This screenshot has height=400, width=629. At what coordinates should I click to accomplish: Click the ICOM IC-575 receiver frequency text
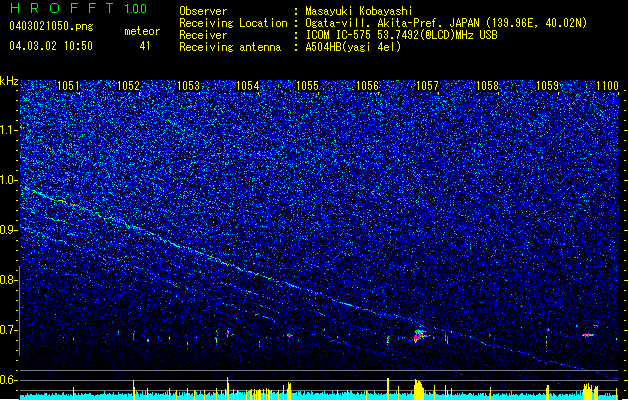401,35
